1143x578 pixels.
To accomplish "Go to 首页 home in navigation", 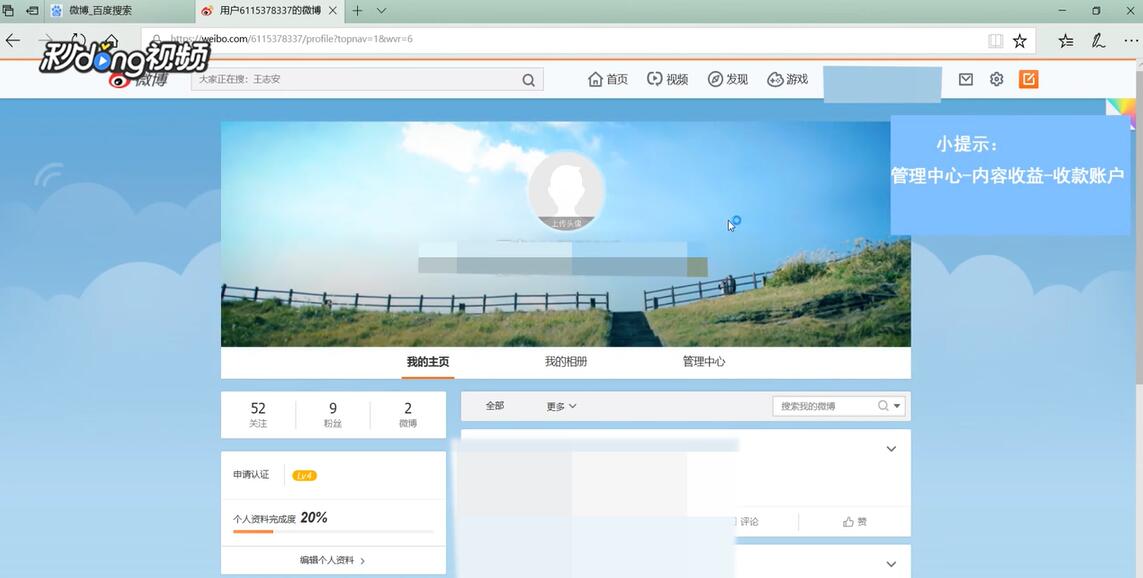I will coord(608,79).
